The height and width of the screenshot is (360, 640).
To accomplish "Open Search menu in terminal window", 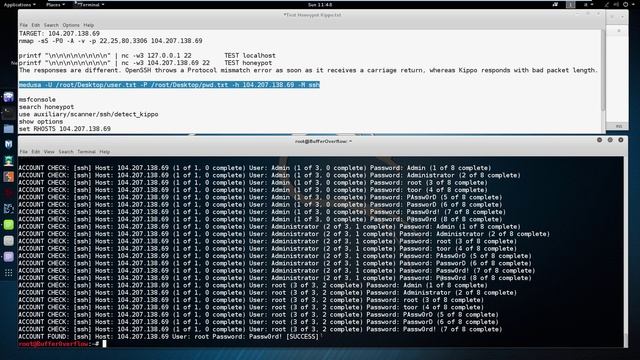I will tap(66, 152).
